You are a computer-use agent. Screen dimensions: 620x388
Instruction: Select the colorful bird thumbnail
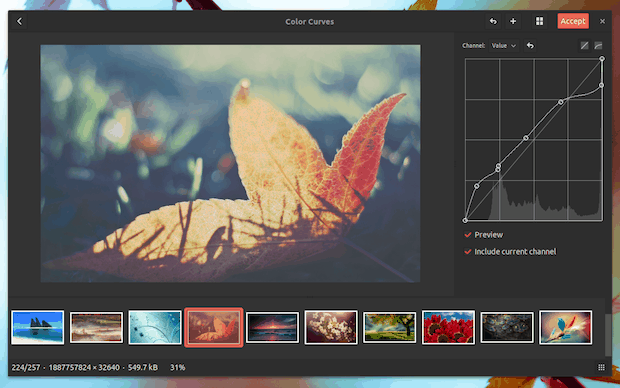tap(565, 327)
